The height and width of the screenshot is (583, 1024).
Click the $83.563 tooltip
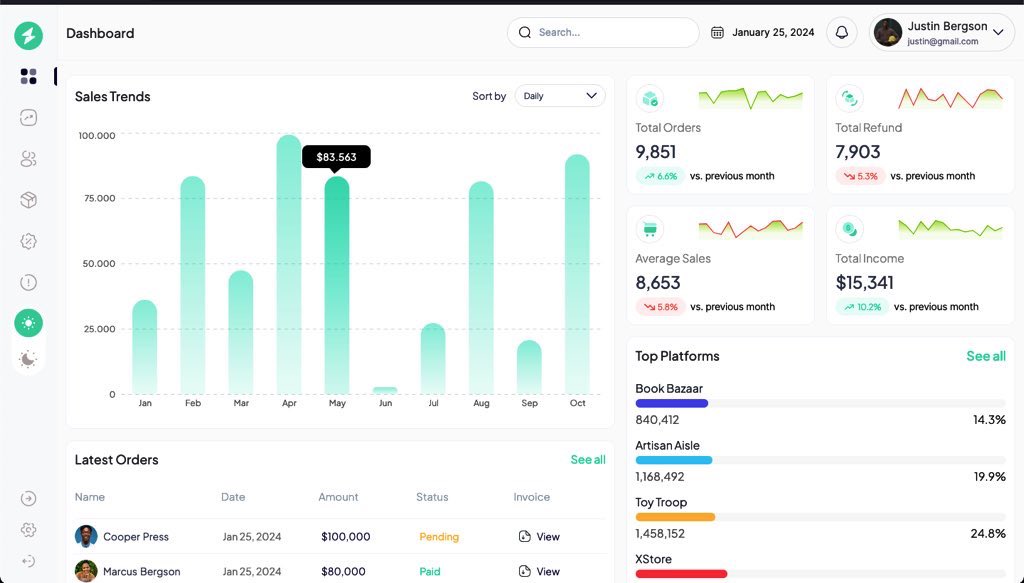tap(336, 157)
